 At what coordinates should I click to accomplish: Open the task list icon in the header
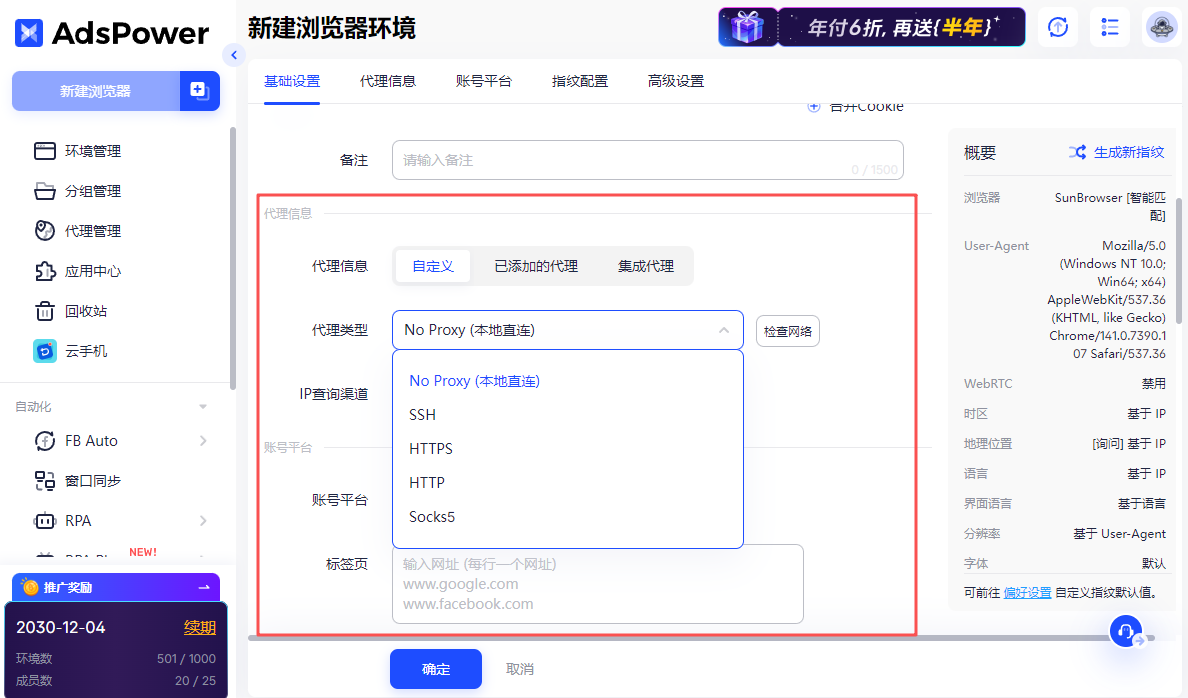1109,27
